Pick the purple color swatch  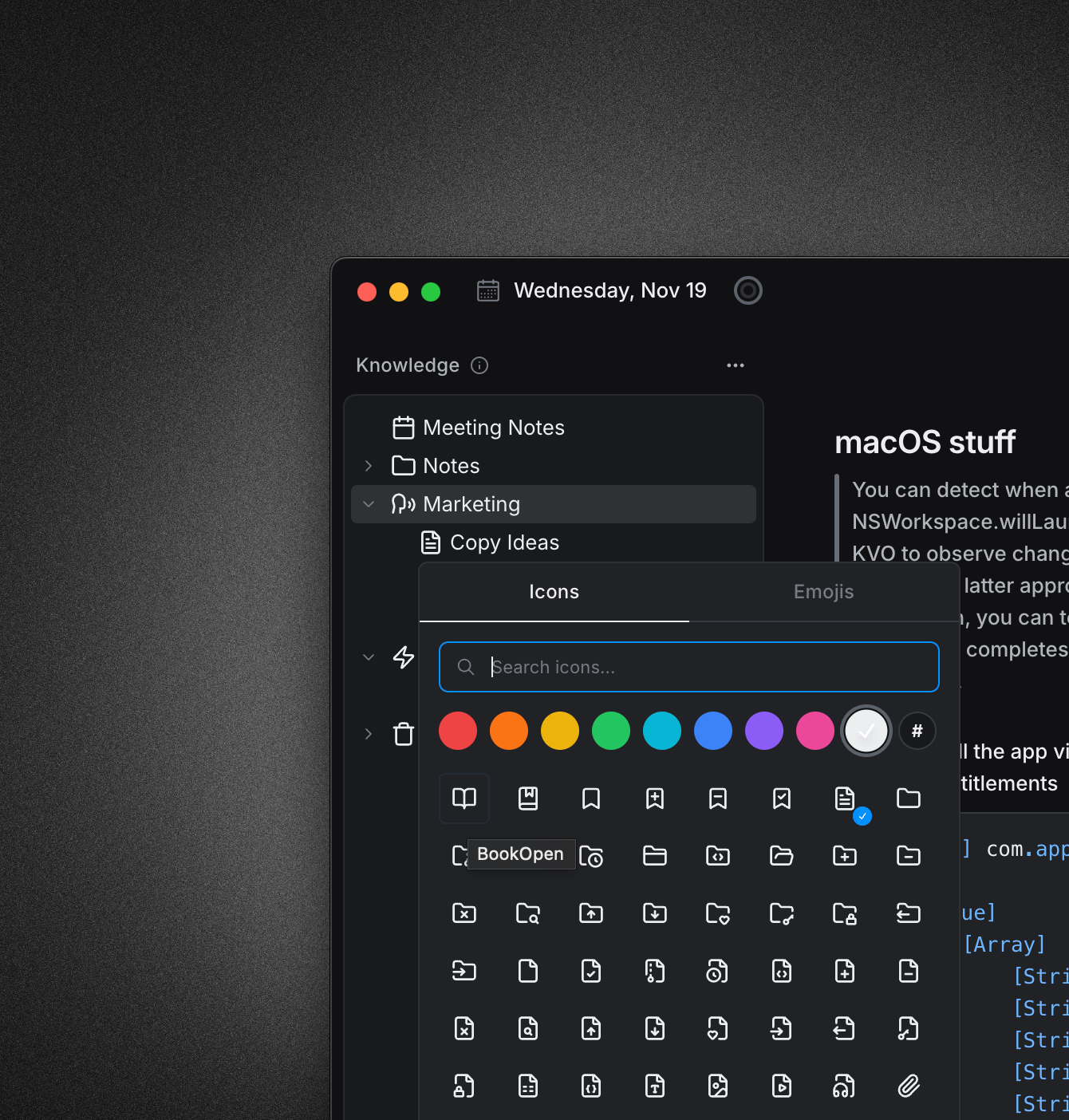point(763,731)
